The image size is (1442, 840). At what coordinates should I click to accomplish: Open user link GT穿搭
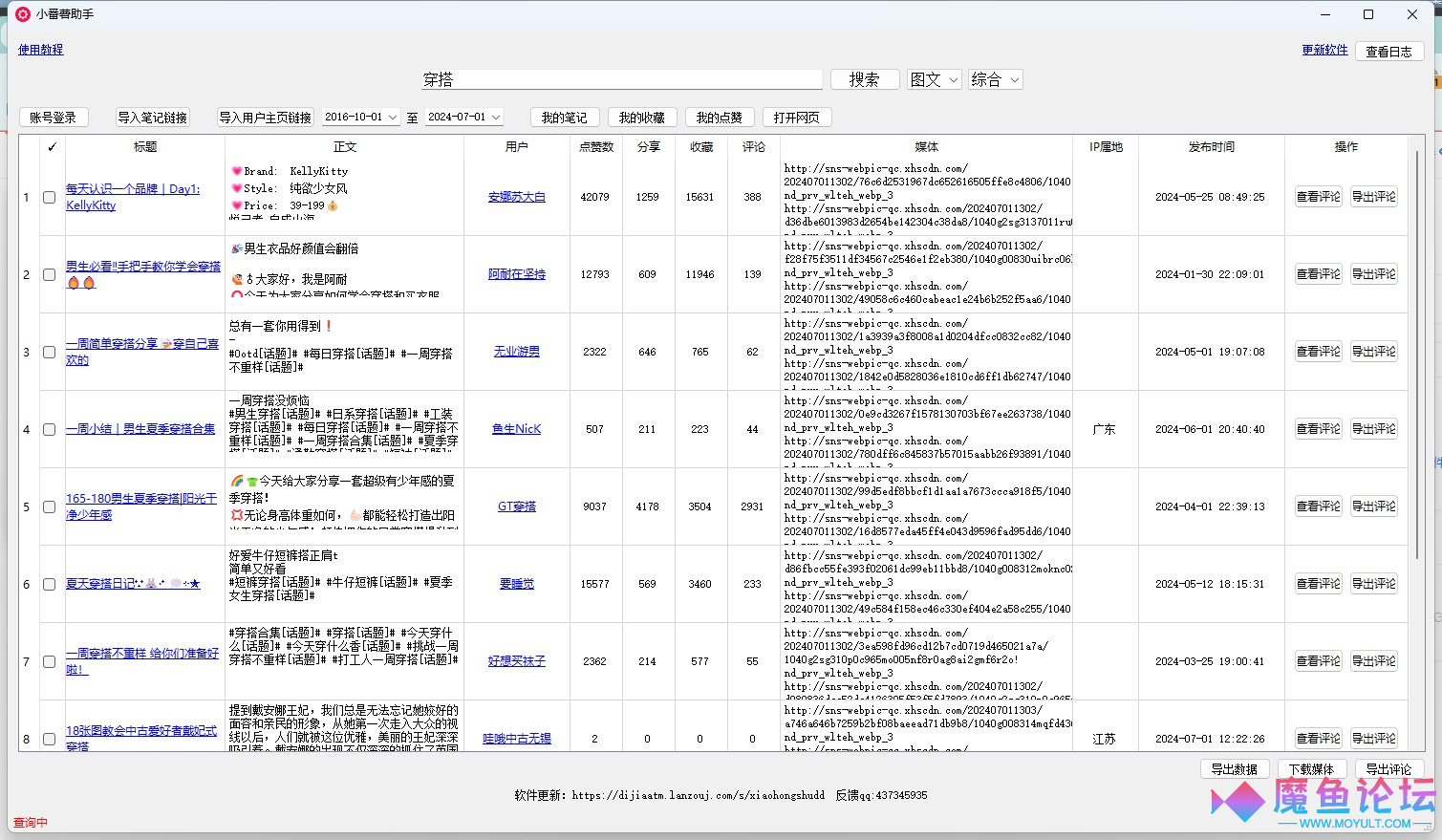click(517, 506)
